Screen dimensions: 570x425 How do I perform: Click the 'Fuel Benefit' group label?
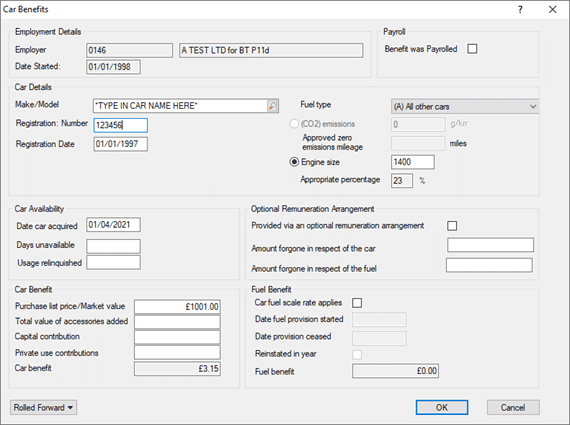pos(272,289)
